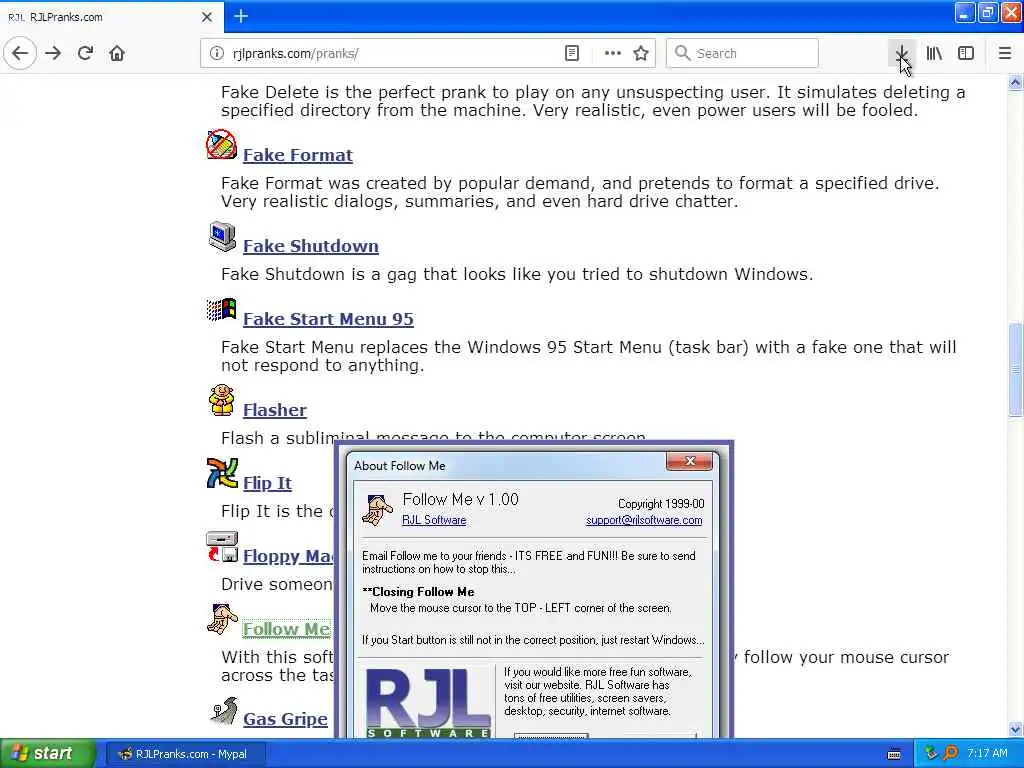Screen dimensions: 1024x768
Task: Open the browser Home page icon
Action: (x=117, y=53)
